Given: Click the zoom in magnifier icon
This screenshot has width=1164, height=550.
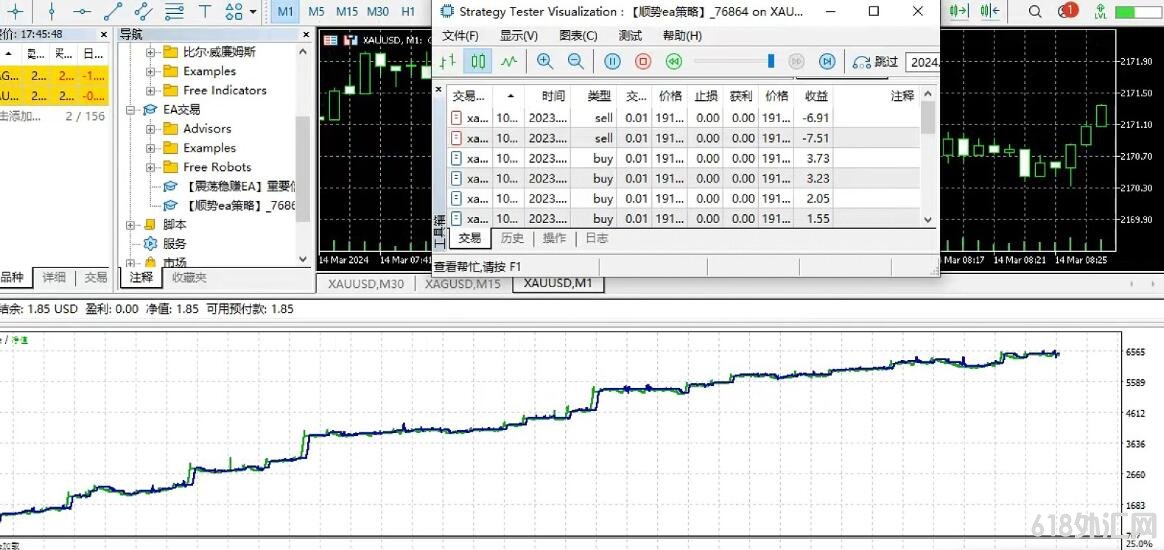Looking at the screenshot, I should (x=544, y=61).
